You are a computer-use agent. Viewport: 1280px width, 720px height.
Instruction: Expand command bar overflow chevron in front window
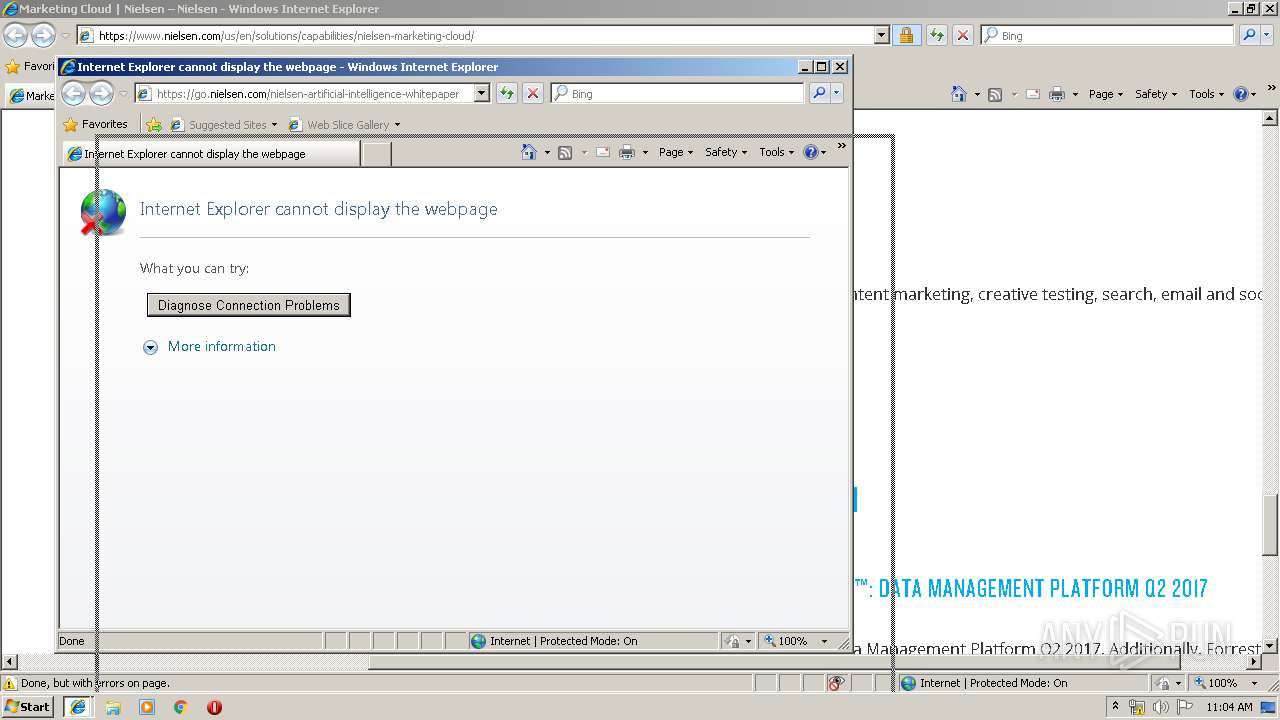pos(841,146)
